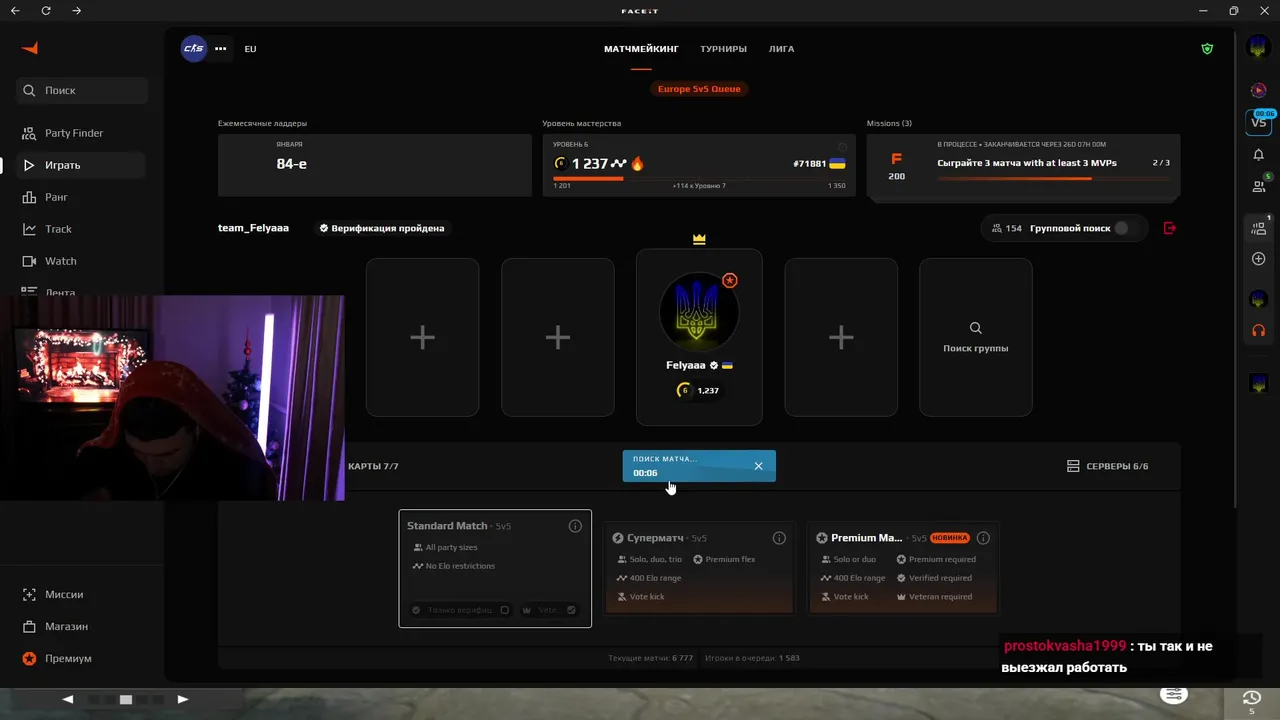
Task: Switch to the Матчмейкинг tab
Action: [x=641, y=49]
